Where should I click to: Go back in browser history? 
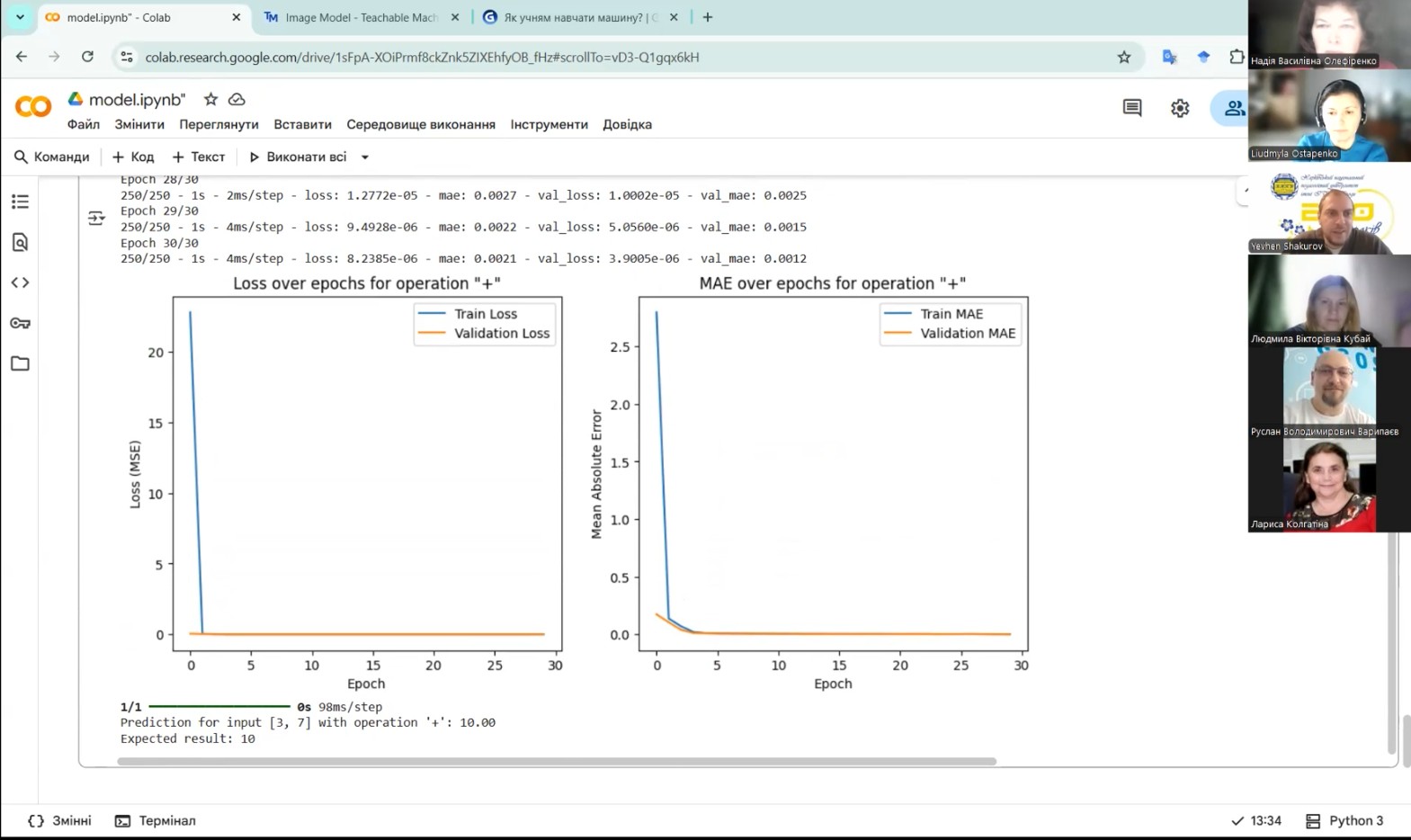22,57
